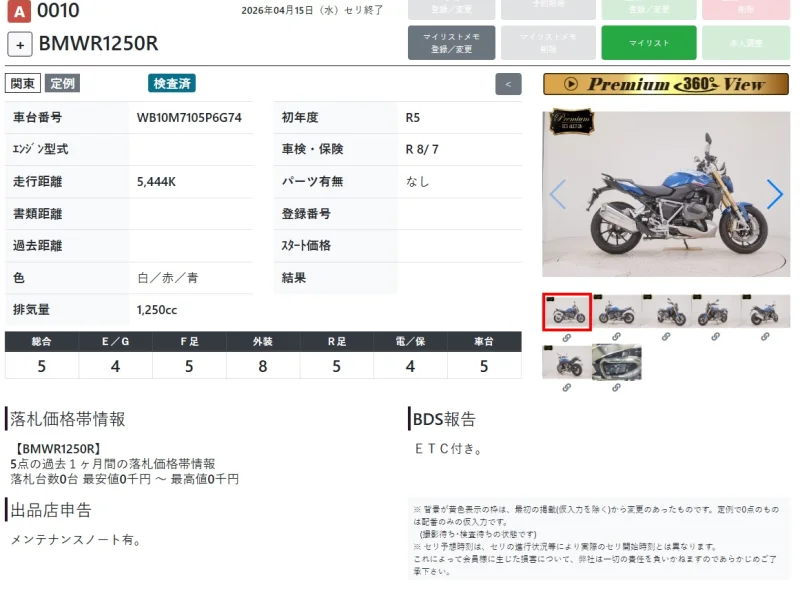Select the engine close-up thumbnail
800x600 pixels.
coord(616,362)
